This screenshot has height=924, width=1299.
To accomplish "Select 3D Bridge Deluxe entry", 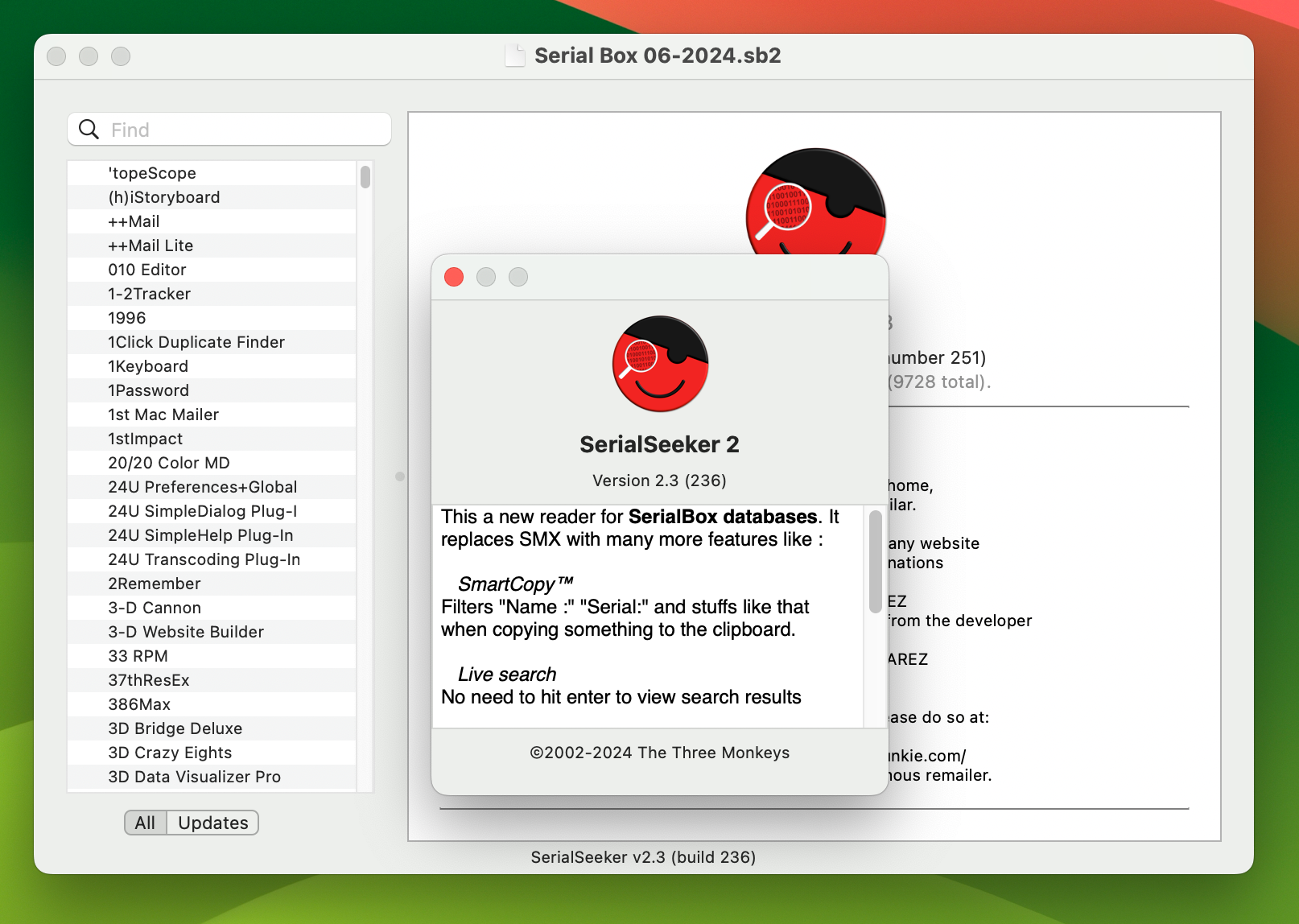I will (212, 728).
